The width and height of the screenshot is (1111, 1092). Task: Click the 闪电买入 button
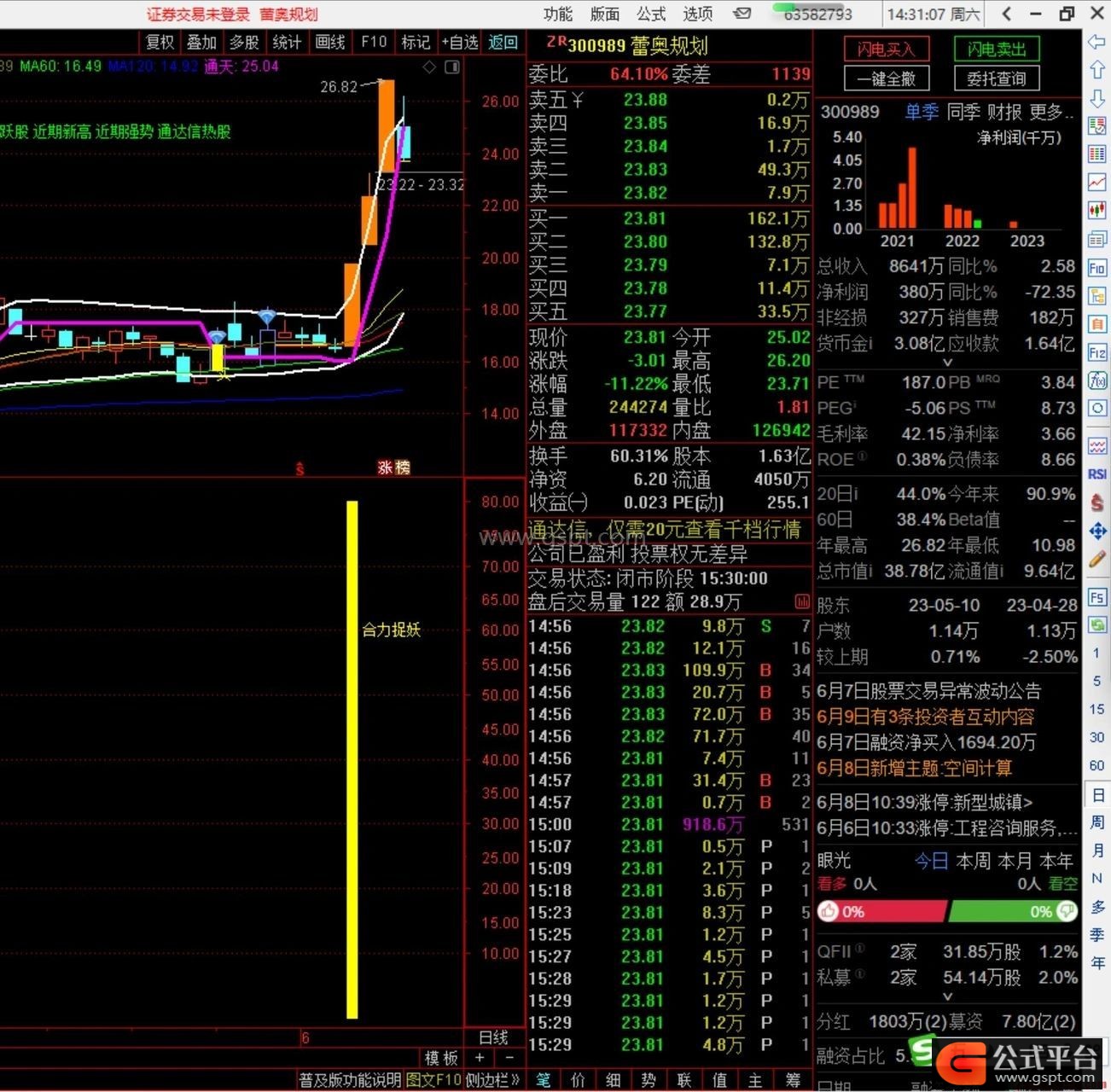coord(885,49)
